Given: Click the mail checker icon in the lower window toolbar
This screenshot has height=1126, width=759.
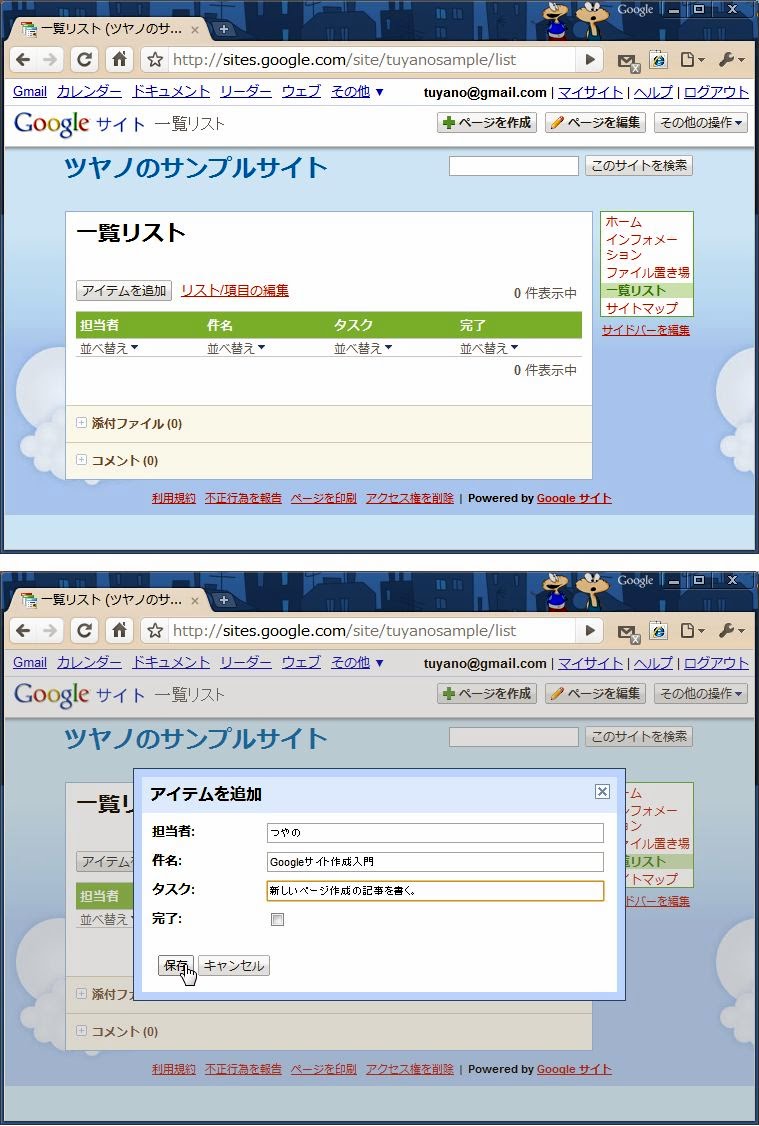Looking at the screenshot, I should (627, 632).
